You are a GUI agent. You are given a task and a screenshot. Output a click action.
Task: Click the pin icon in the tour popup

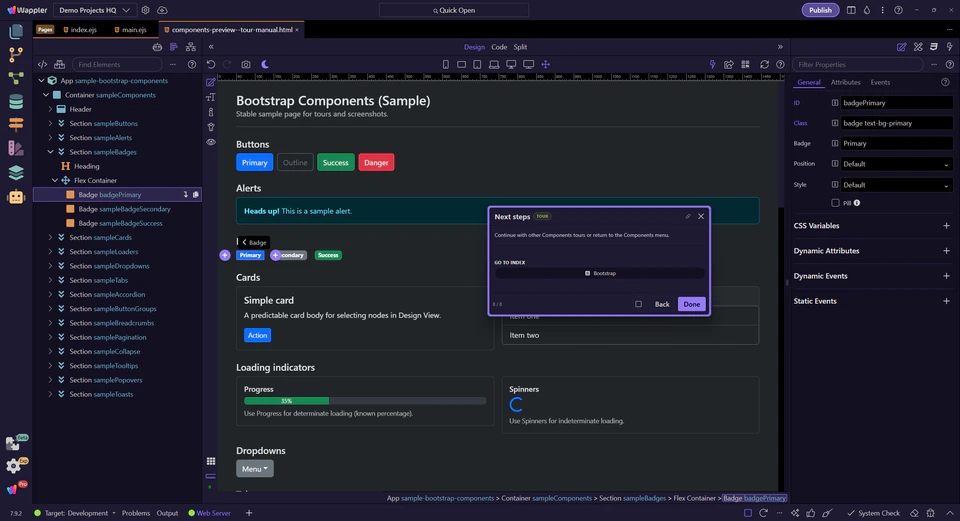[688, 216]
